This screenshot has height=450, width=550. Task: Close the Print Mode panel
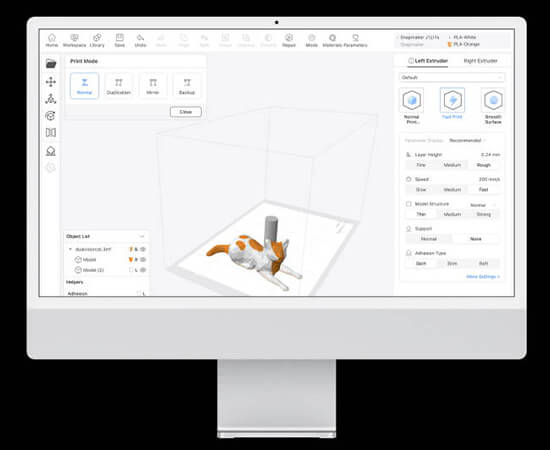(186, 112)
